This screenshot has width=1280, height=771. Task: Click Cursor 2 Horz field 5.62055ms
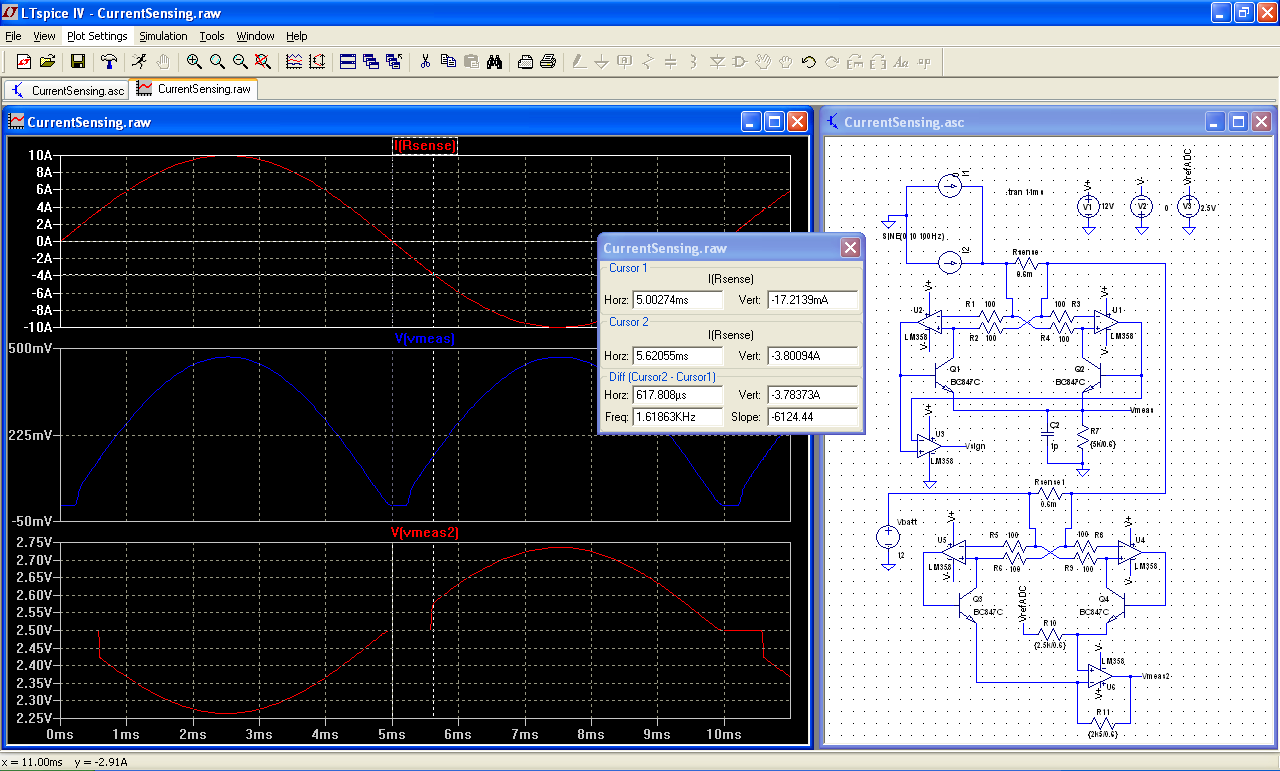678,356
